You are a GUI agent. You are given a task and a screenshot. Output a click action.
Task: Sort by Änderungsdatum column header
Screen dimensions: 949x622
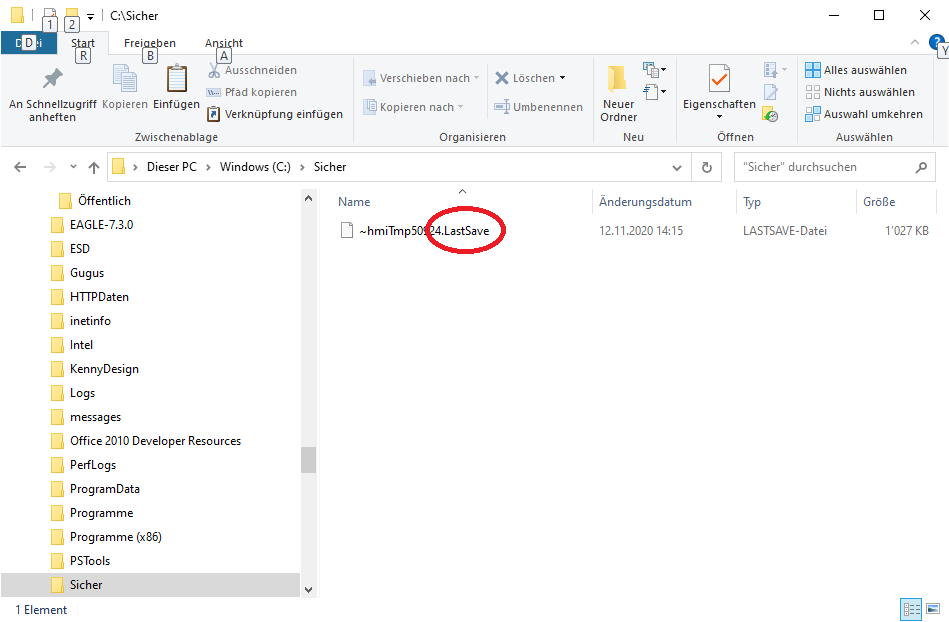tap(645, 202)
